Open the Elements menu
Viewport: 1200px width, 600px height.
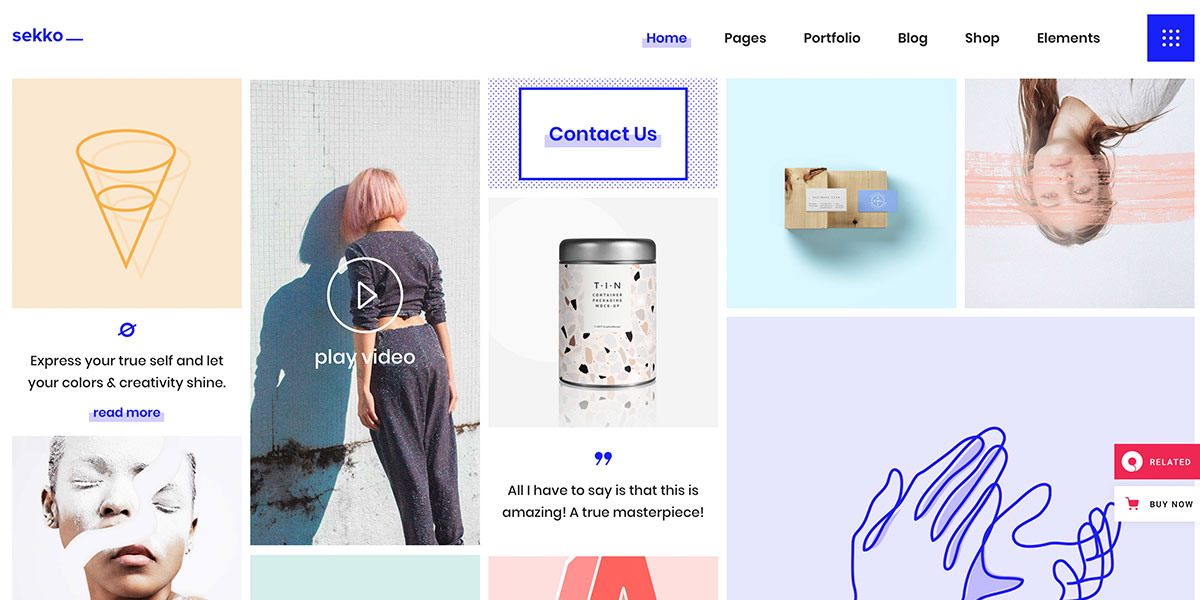1068,38
